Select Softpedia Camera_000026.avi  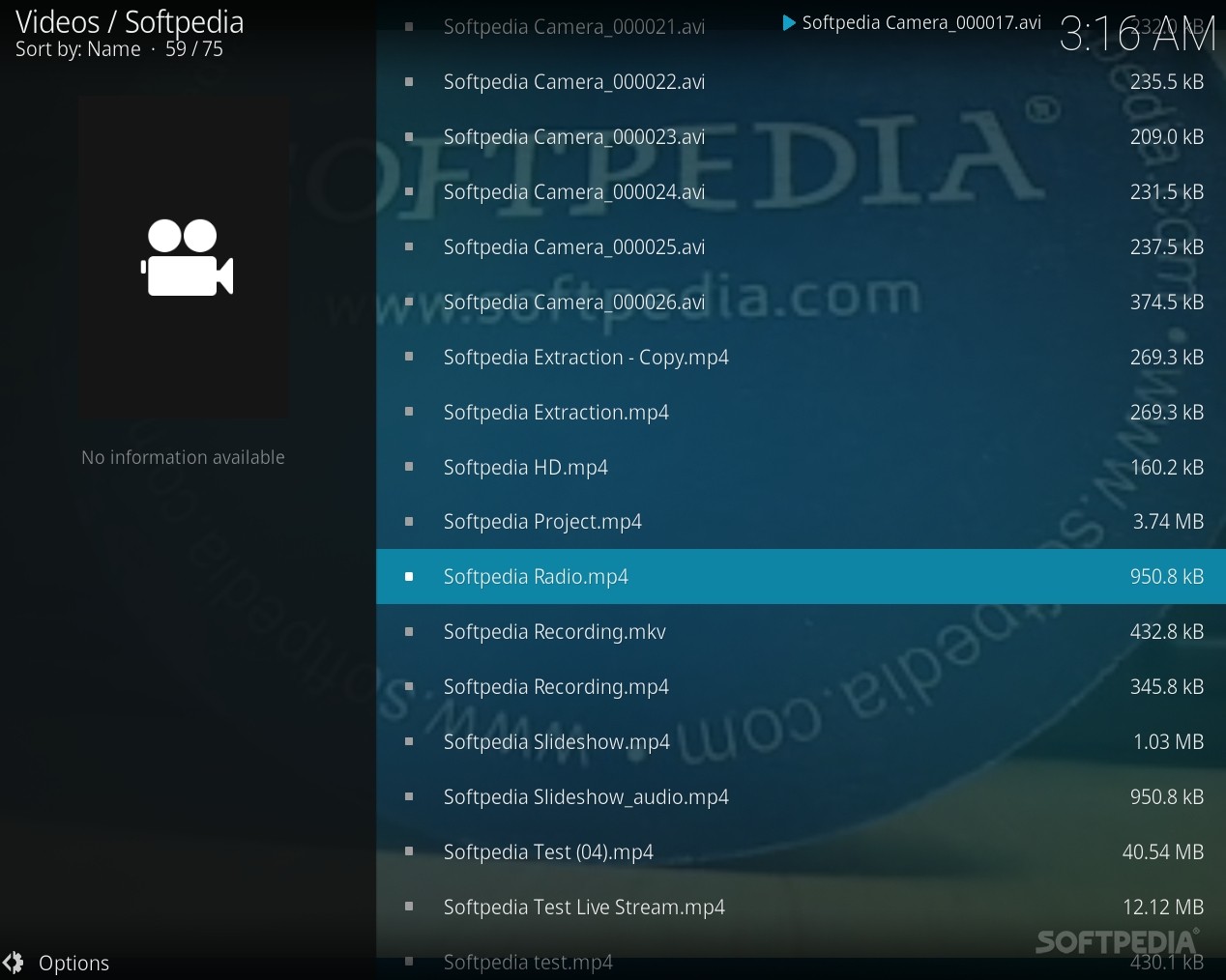[x=801, y=303]
